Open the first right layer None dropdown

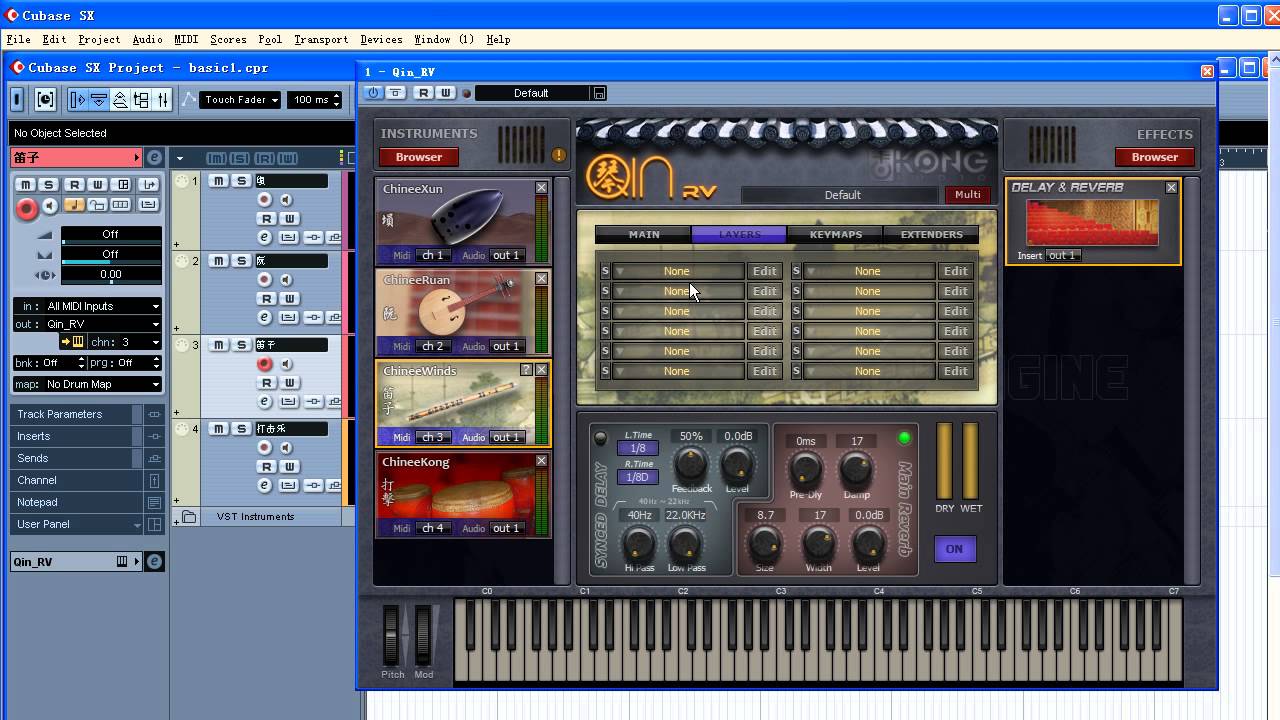tap(868, 271)
